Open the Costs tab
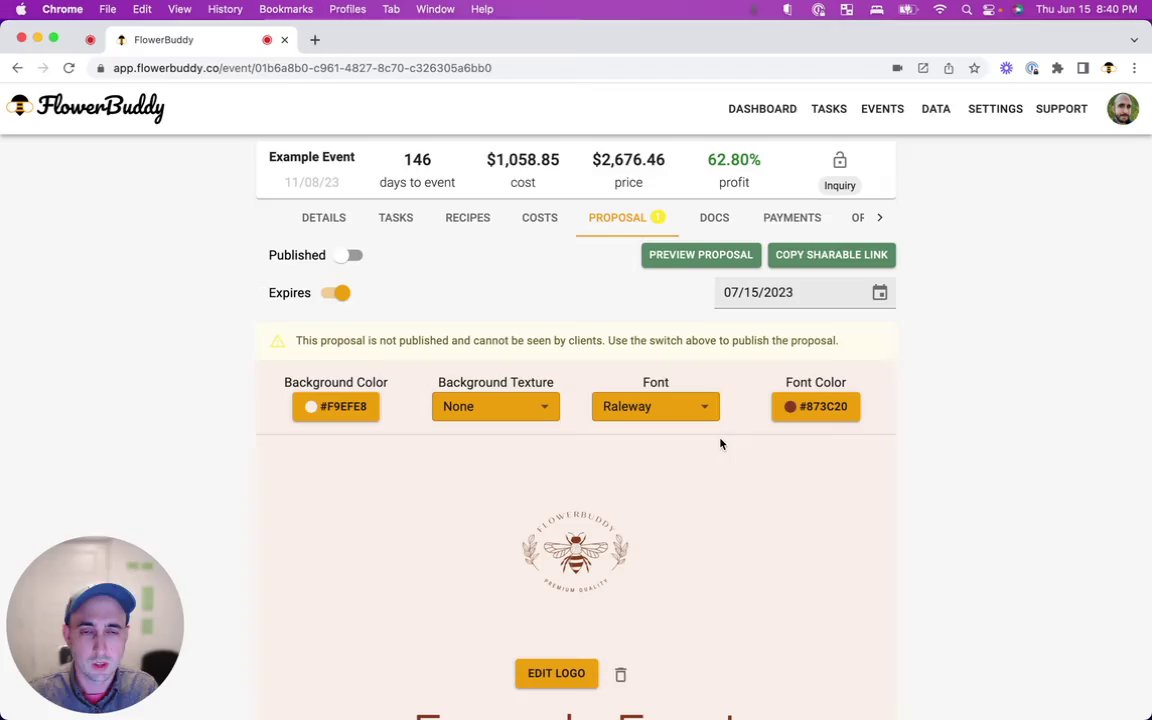Viewport: 1152px width, 720px height. pyautogui.click(x=540, y=217)
